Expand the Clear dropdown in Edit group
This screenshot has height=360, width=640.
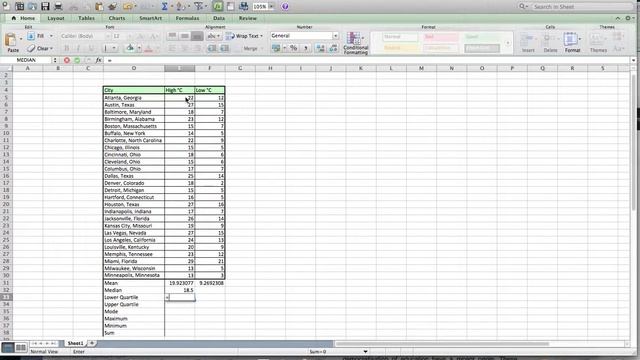pos(51,48)
